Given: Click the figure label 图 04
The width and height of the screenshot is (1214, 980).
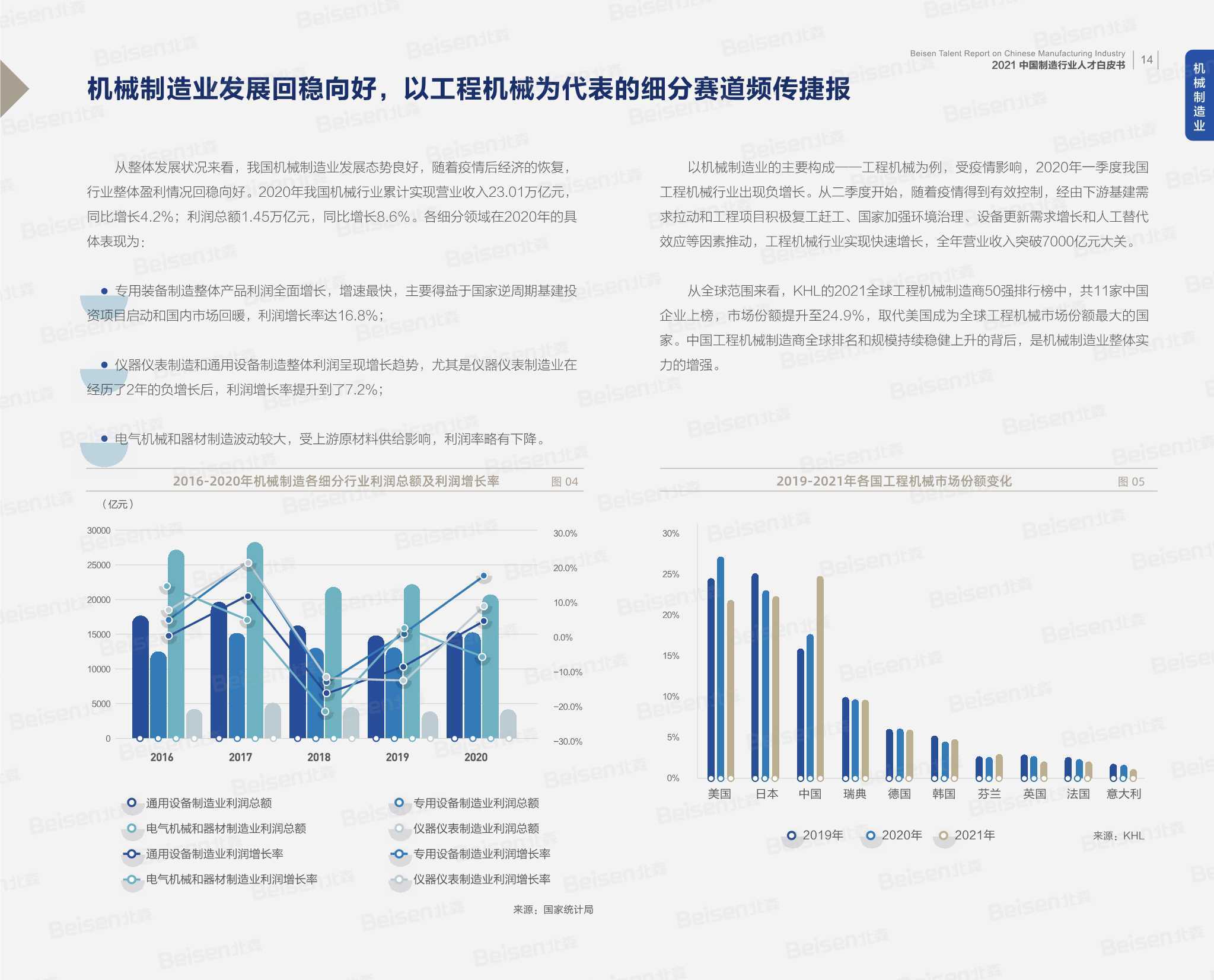Looking at the screenshot, I should [x=564, y=481].
